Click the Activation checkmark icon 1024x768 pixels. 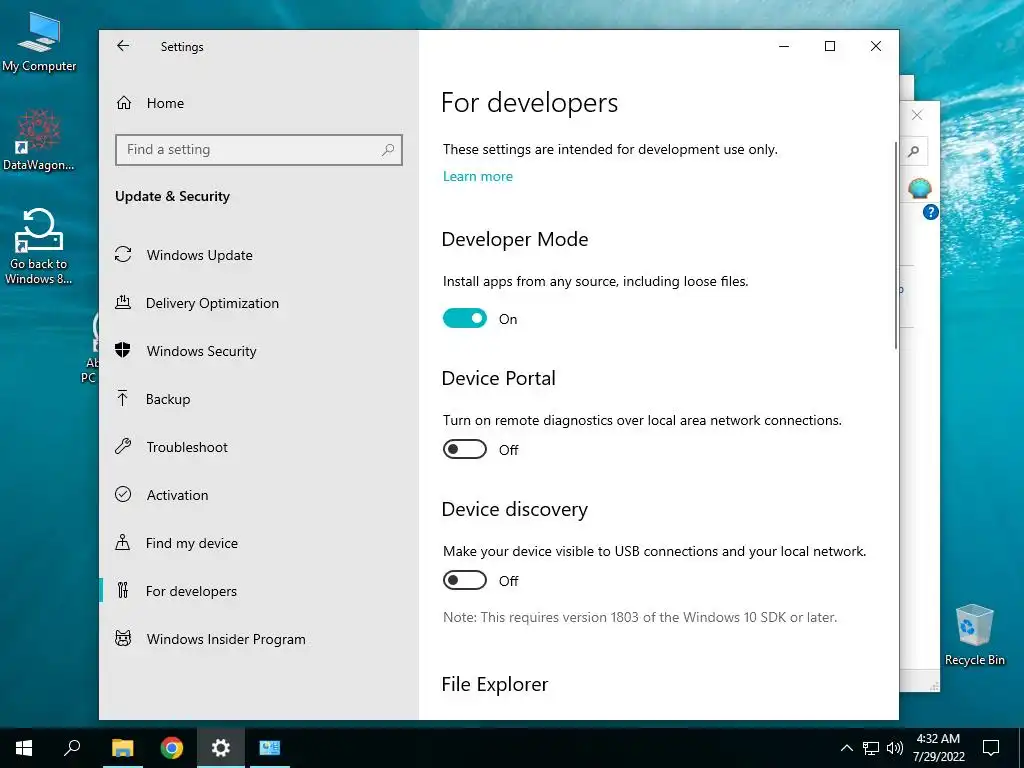click(x=123, y=494)
